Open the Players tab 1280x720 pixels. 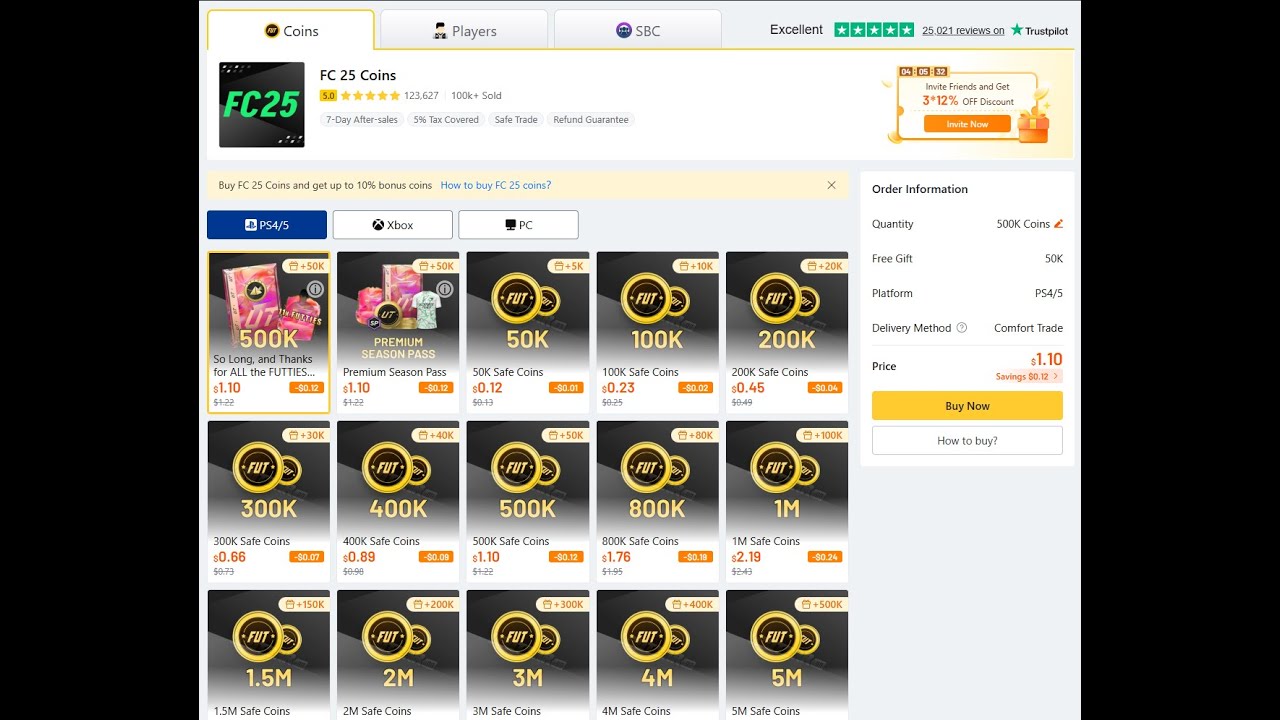pyautogui.click(x=464, y=30)
